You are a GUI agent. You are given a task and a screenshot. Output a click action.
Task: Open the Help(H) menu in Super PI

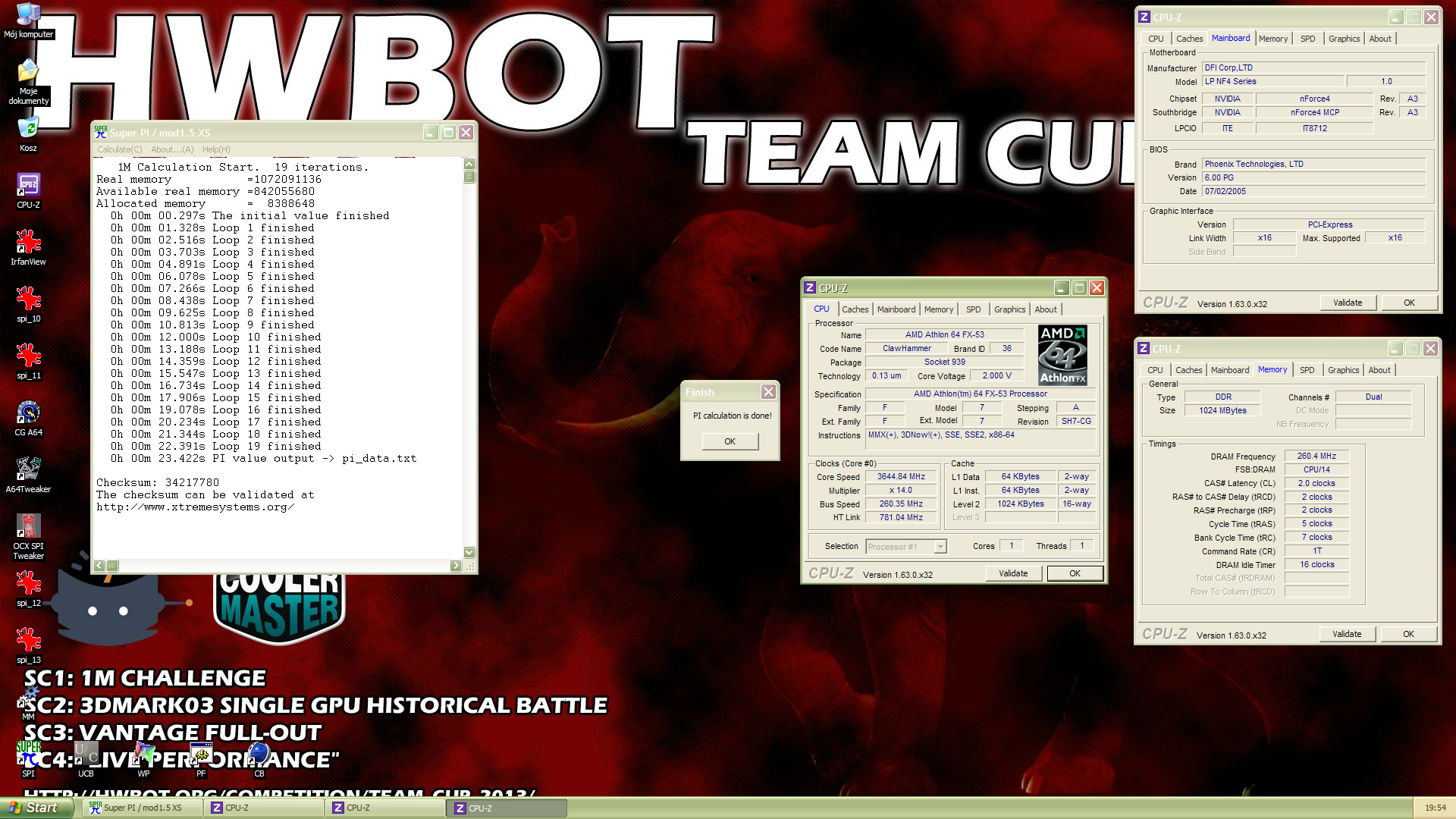click(x=216, y=149)
